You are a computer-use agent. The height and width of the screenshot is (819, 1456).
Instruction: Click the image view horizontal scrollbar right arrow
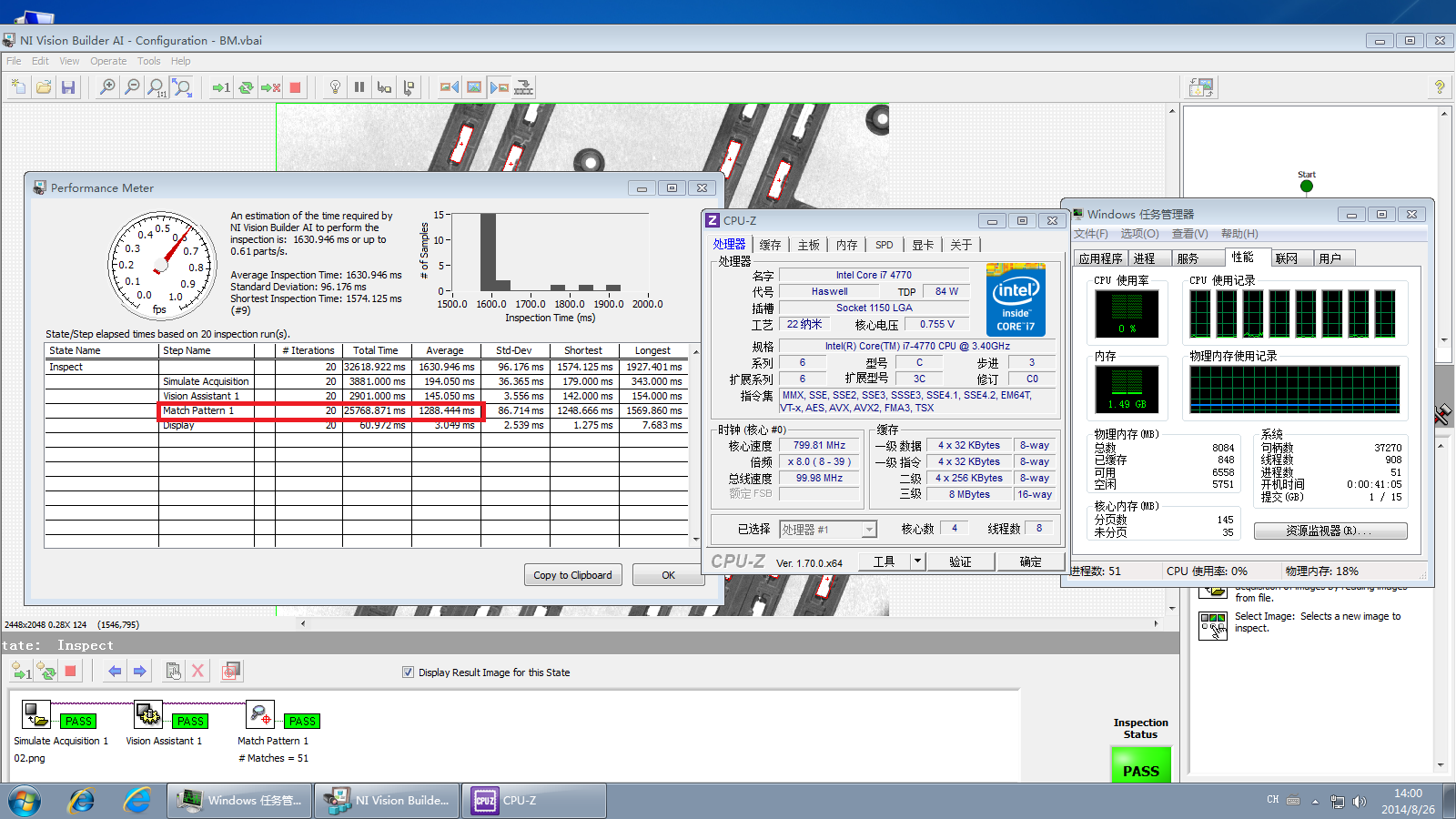click(1156, 623)
